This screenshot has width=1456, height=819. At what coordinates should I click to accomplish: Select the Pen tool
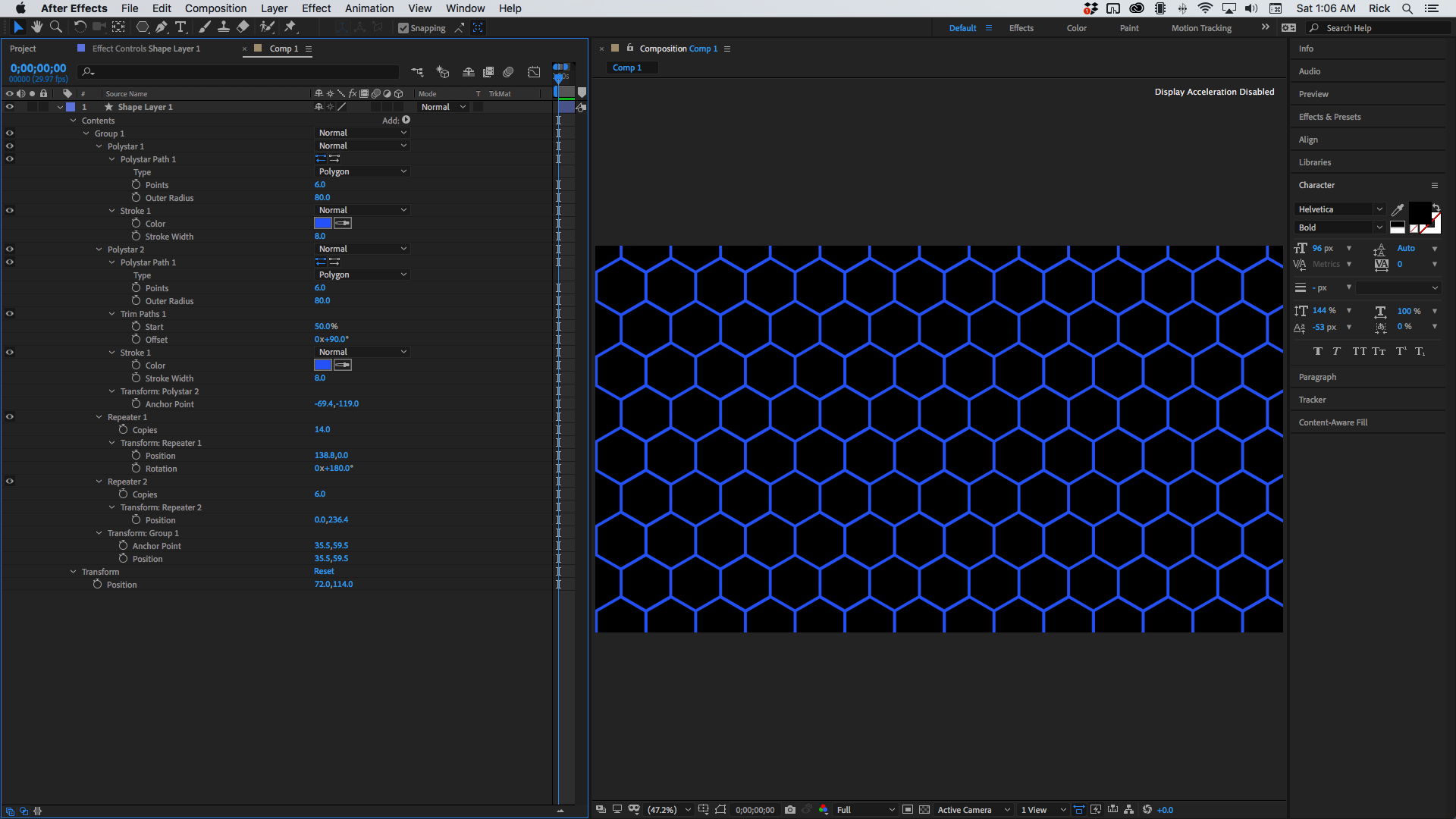coord(162,27)
